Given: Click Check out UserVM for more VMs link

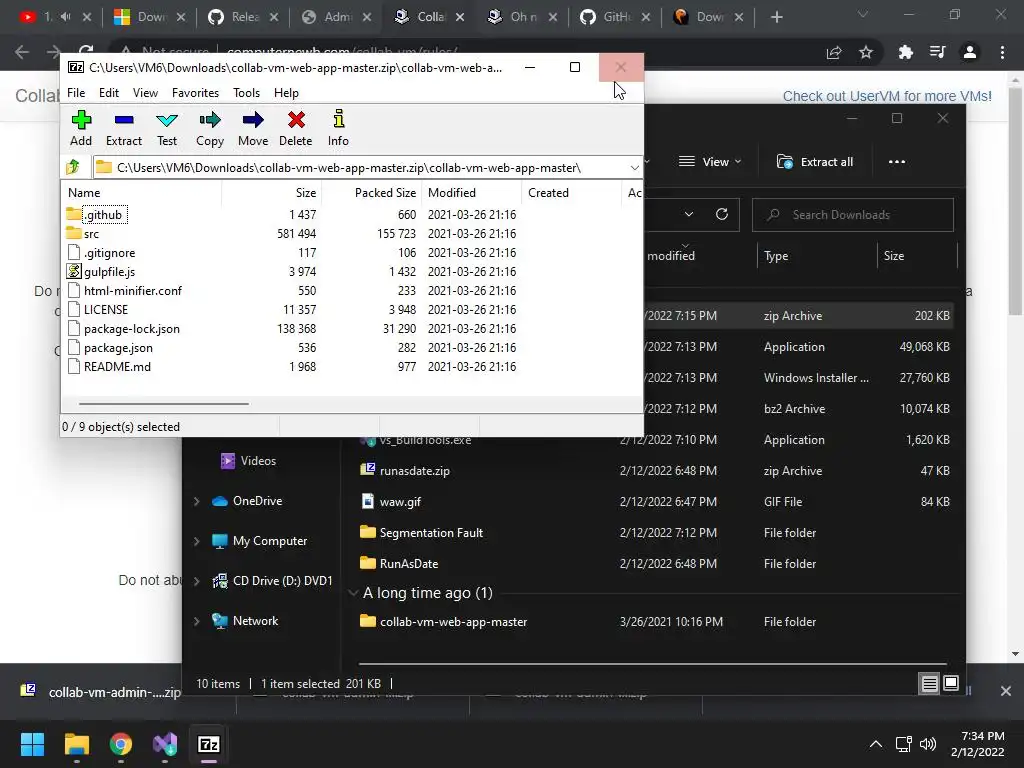Looking at the screenshot, I should (x=887, y=96).
